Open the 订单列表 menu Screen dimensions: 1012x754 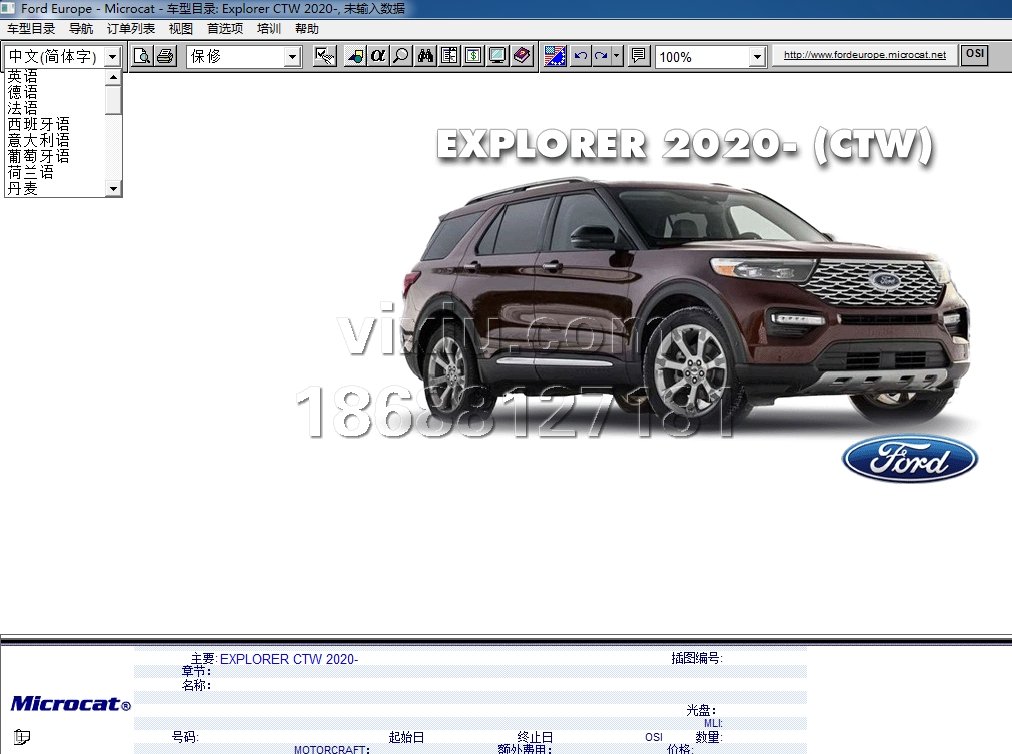pos(131,29)
